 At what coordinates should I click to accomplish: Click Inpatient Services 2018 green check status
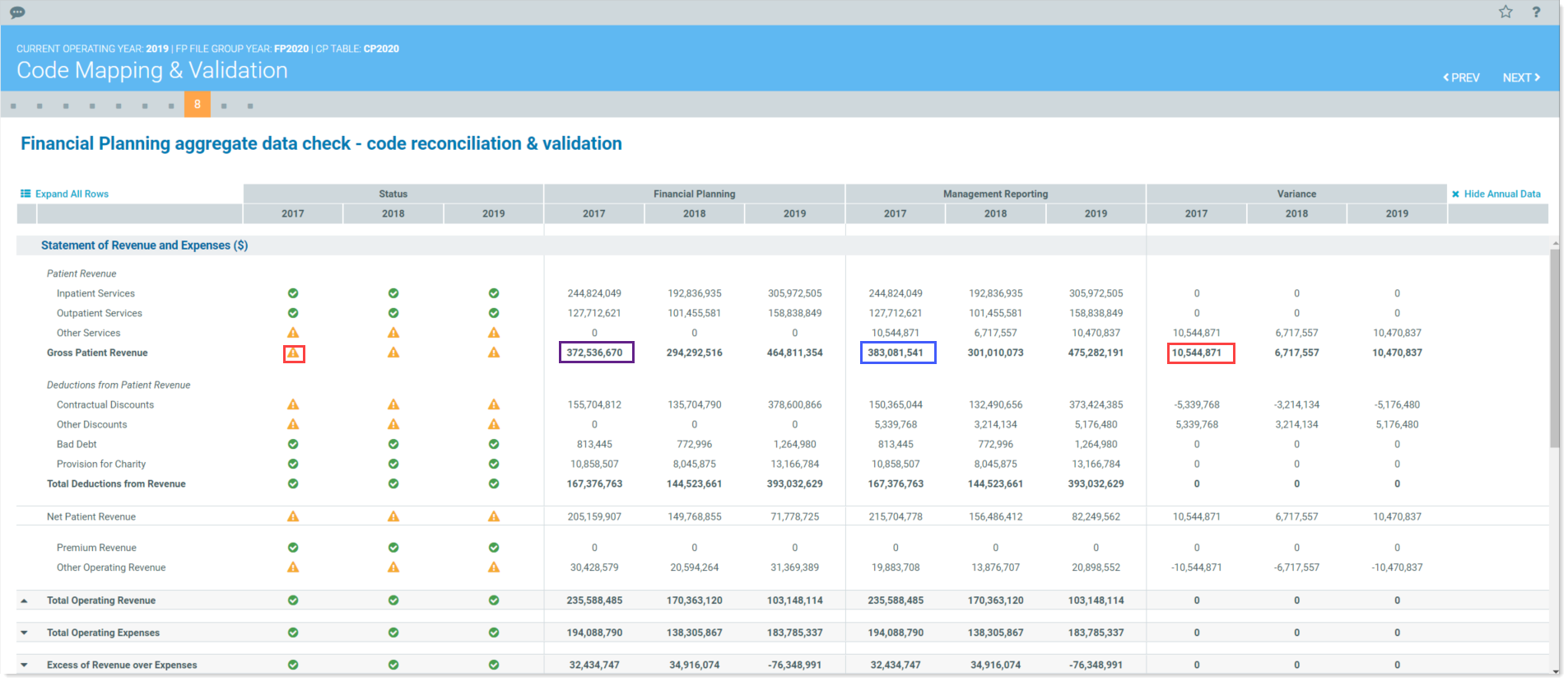(393, 293)
